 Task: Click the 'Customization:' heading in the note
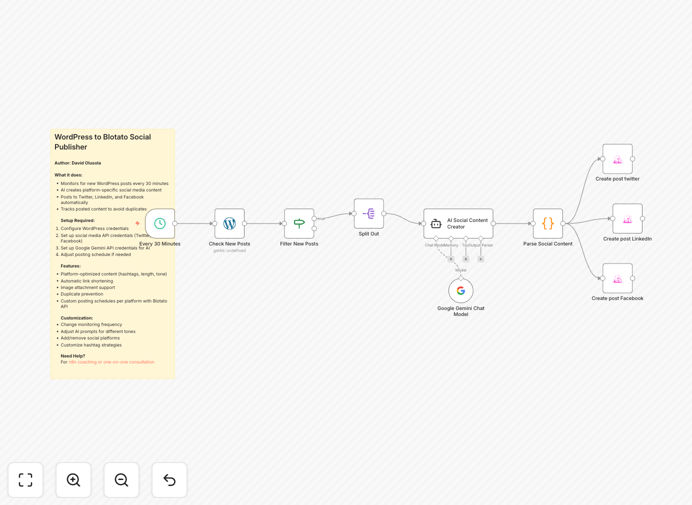coord(77,318)
